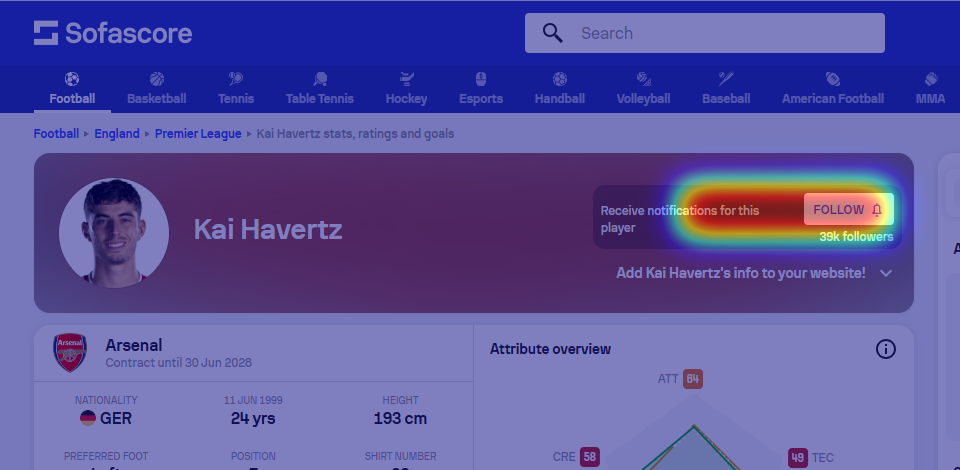Click the 'GER' nationality value

coord(116,419)
